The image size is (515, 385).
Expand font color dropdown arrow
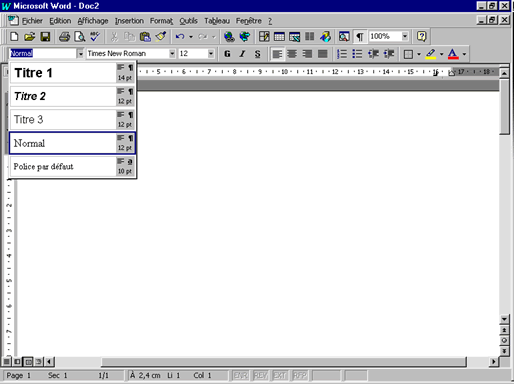click(x=464, y=54)
